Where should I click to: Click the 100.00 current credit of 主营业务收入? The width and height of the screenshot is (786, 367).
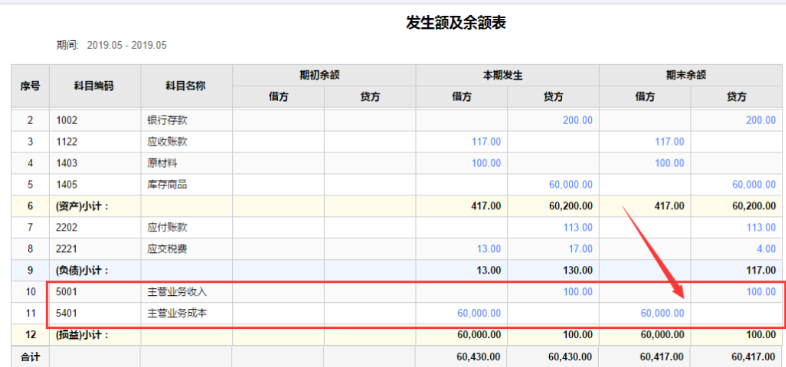(577, 292)
